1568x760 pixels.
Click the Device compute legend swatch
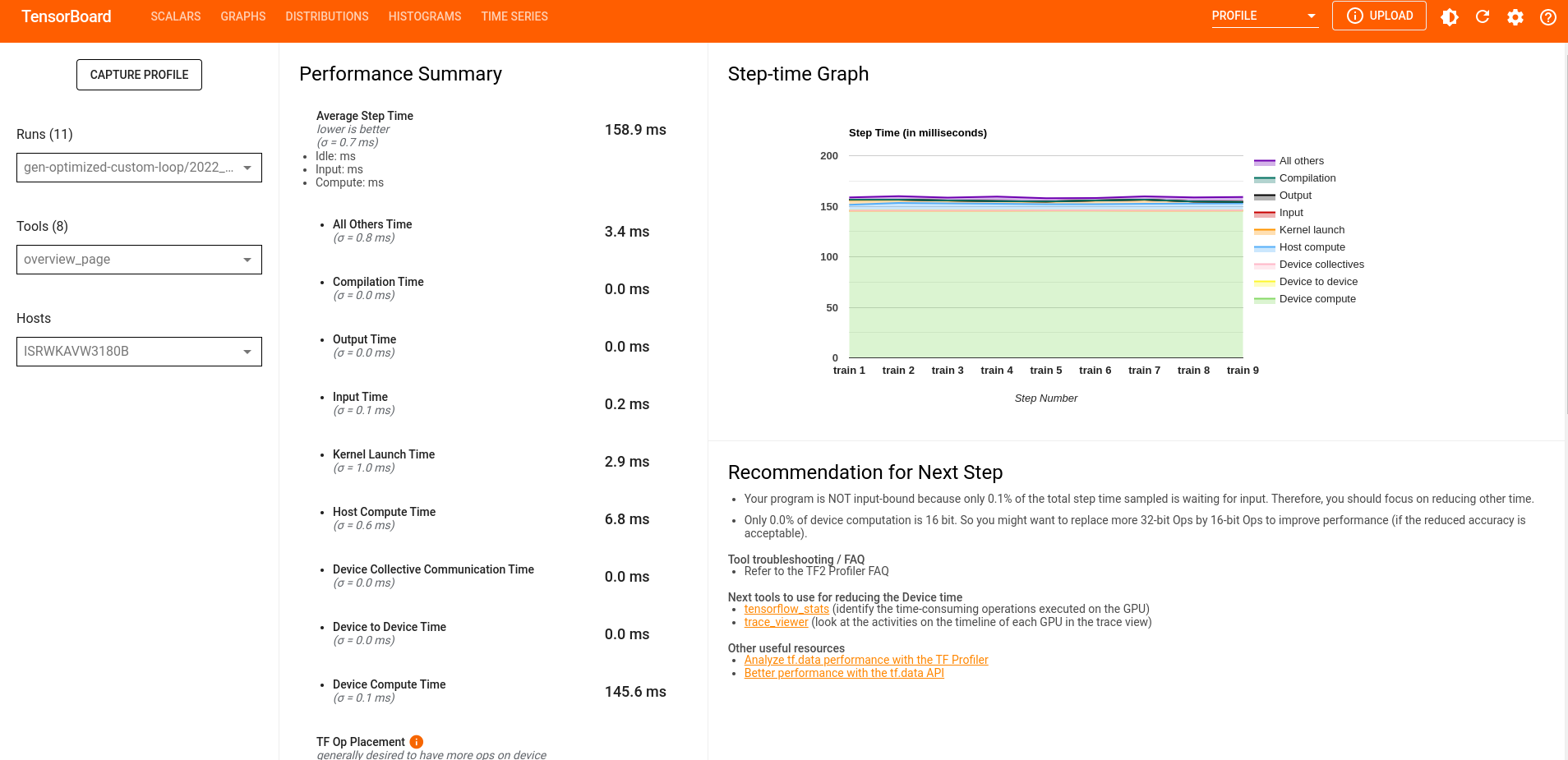1265,300
